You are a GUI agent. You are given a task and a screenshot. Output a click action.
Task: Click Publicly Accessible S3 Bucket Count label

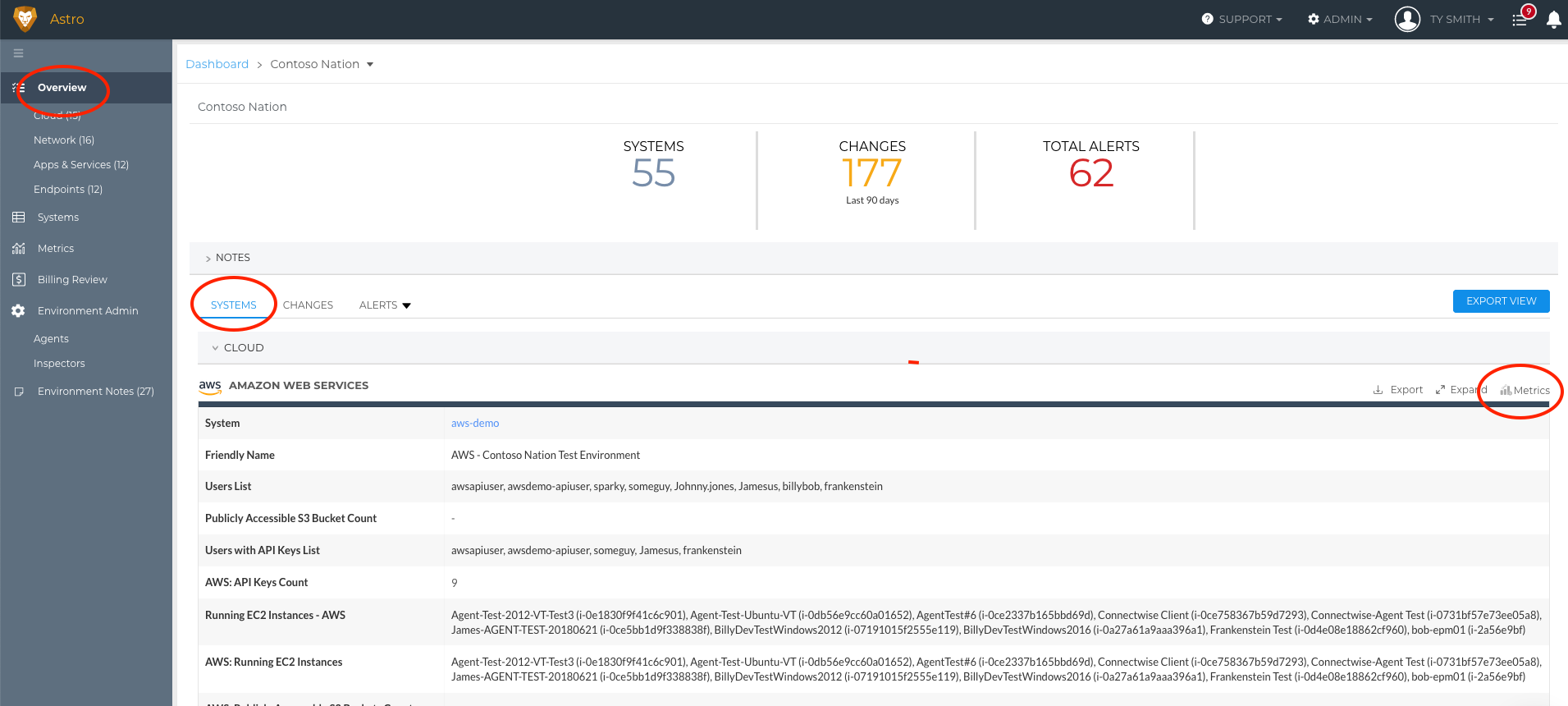click(x=290, y=519)
